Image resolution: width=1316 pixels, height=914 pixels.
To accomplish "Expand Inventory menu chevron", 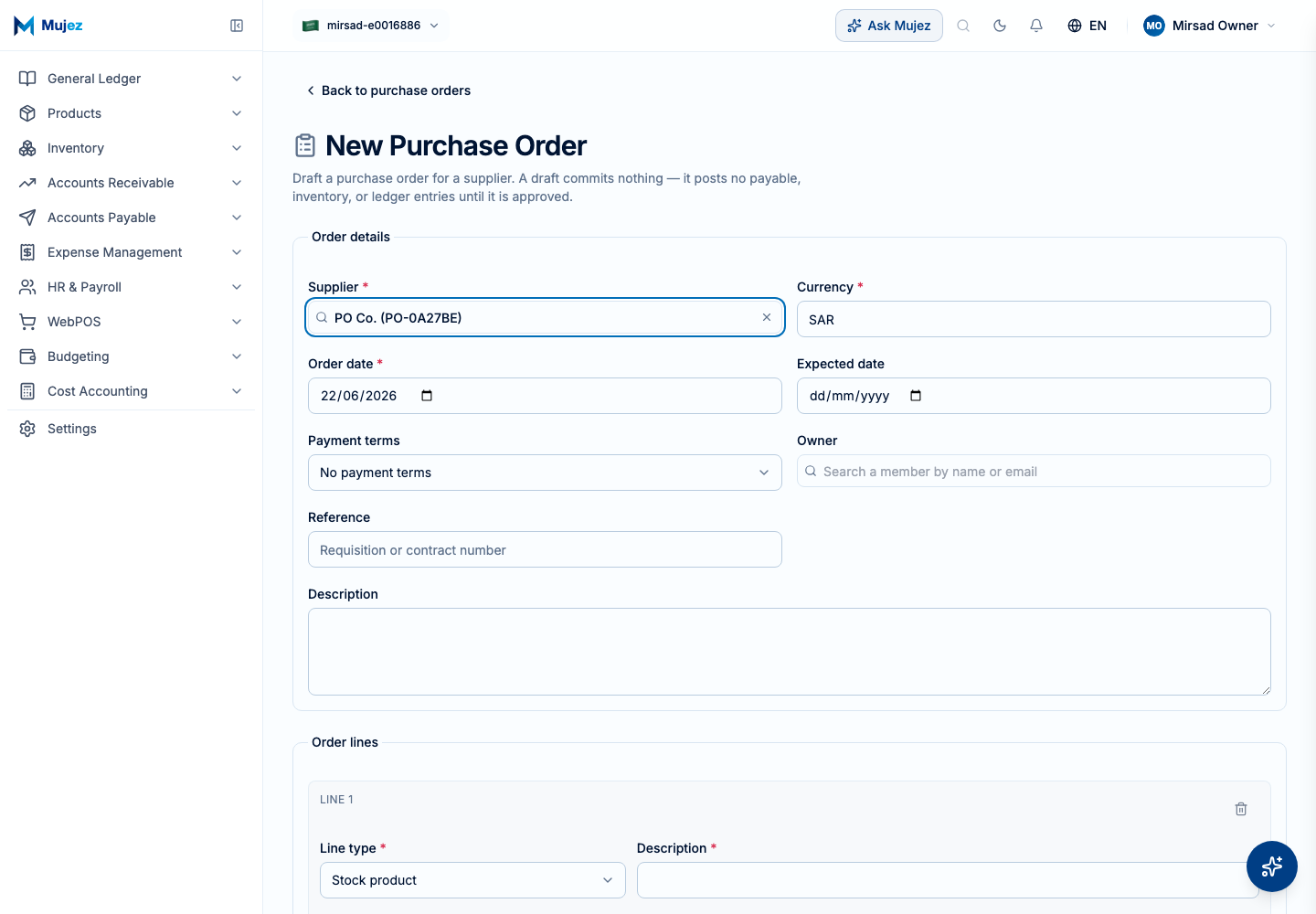I will pyautogui.click(x=237, y=148).
